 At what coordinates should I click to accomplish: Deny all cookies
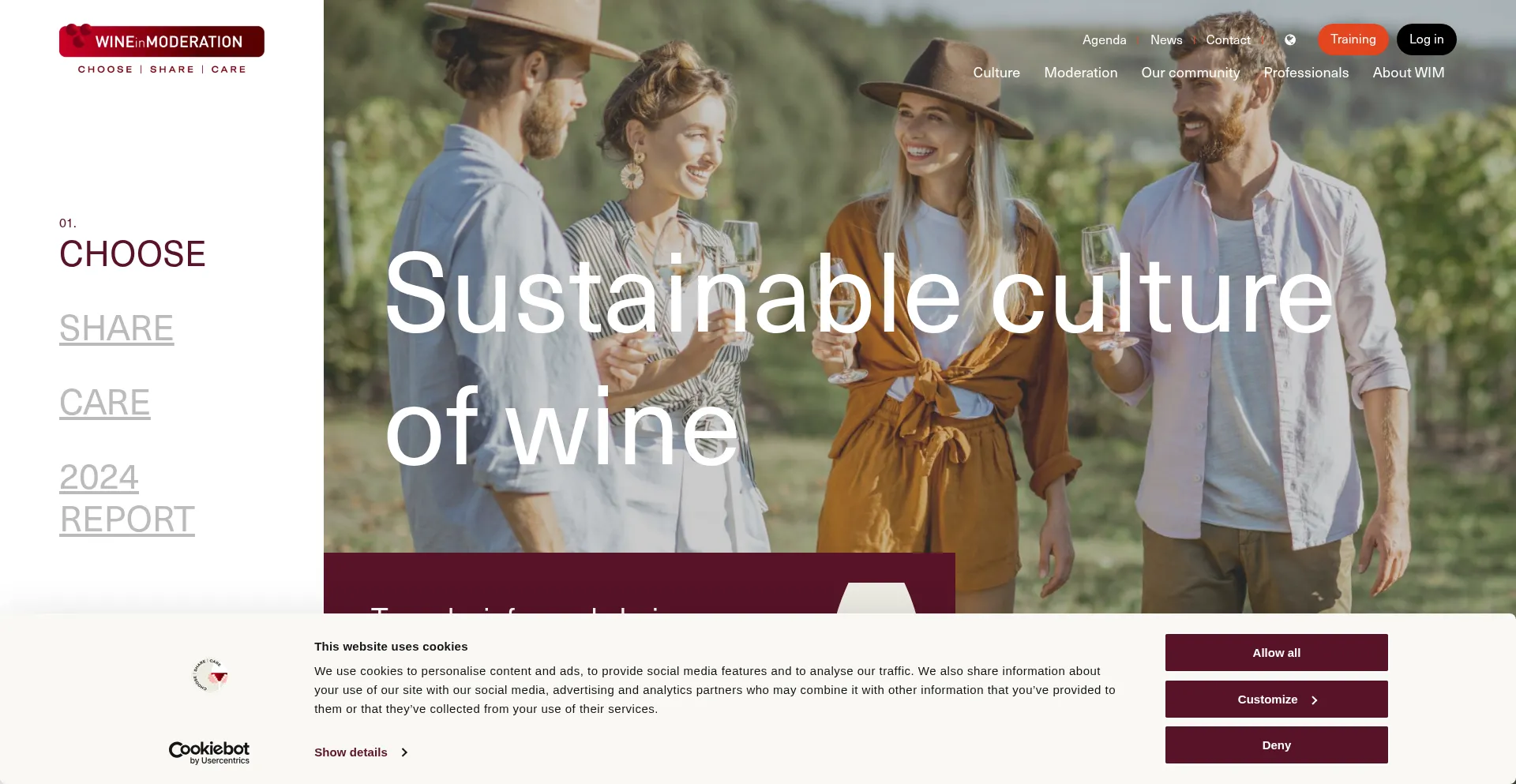pos(1277,745)
